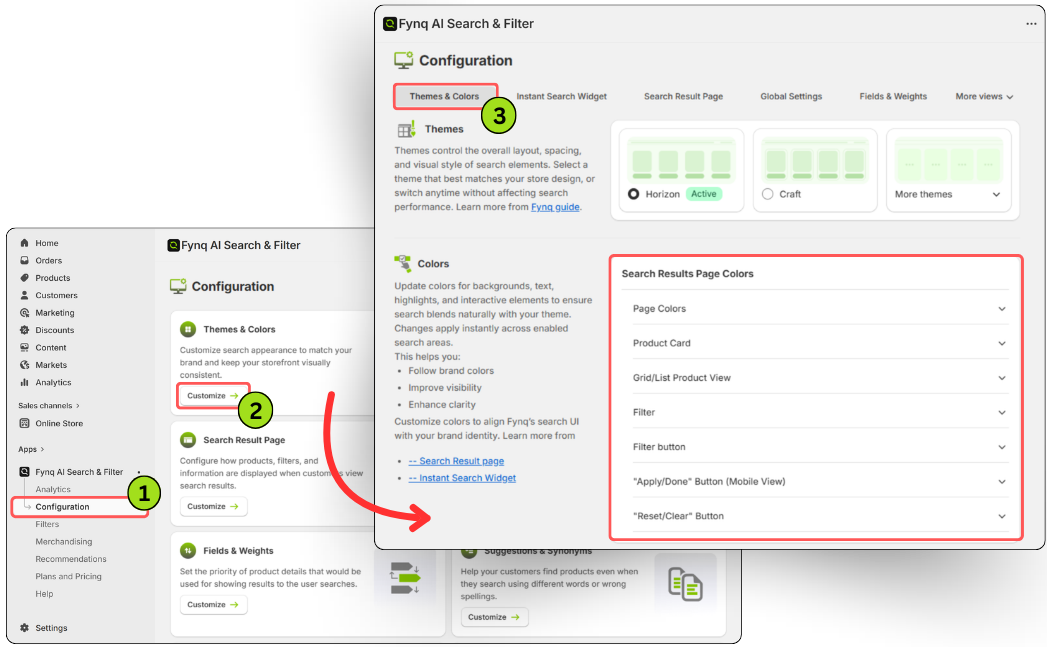1047x647 pixels.
Task: Click the Content icon in sidebar
Action: coord(25,347)
